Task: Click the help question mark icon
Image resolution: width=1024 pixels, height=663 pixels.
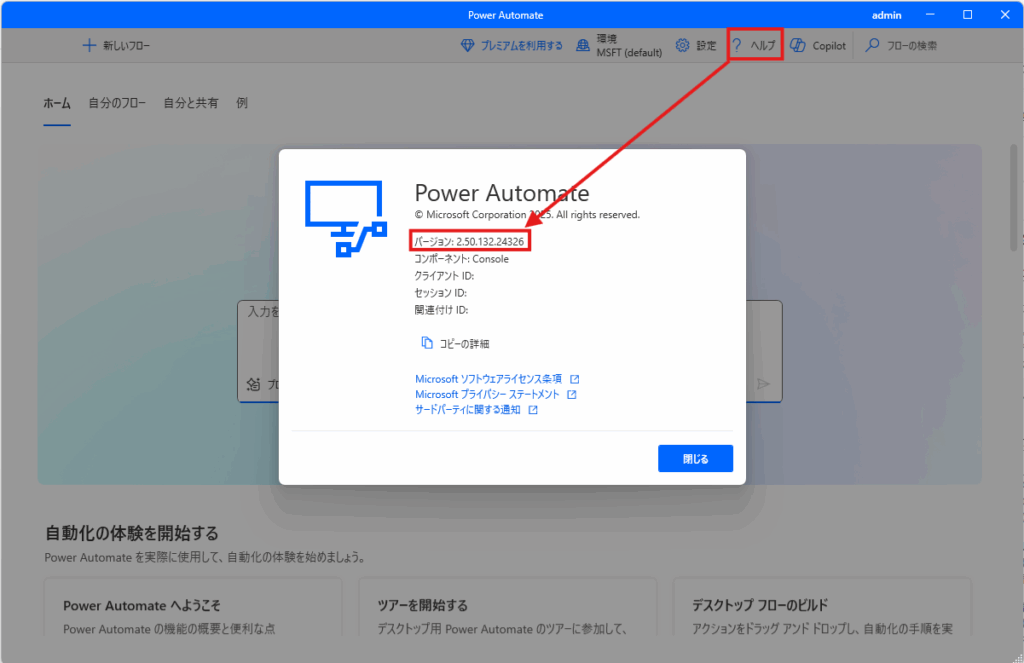Action: pyautogui.click(x=737, y=45)
